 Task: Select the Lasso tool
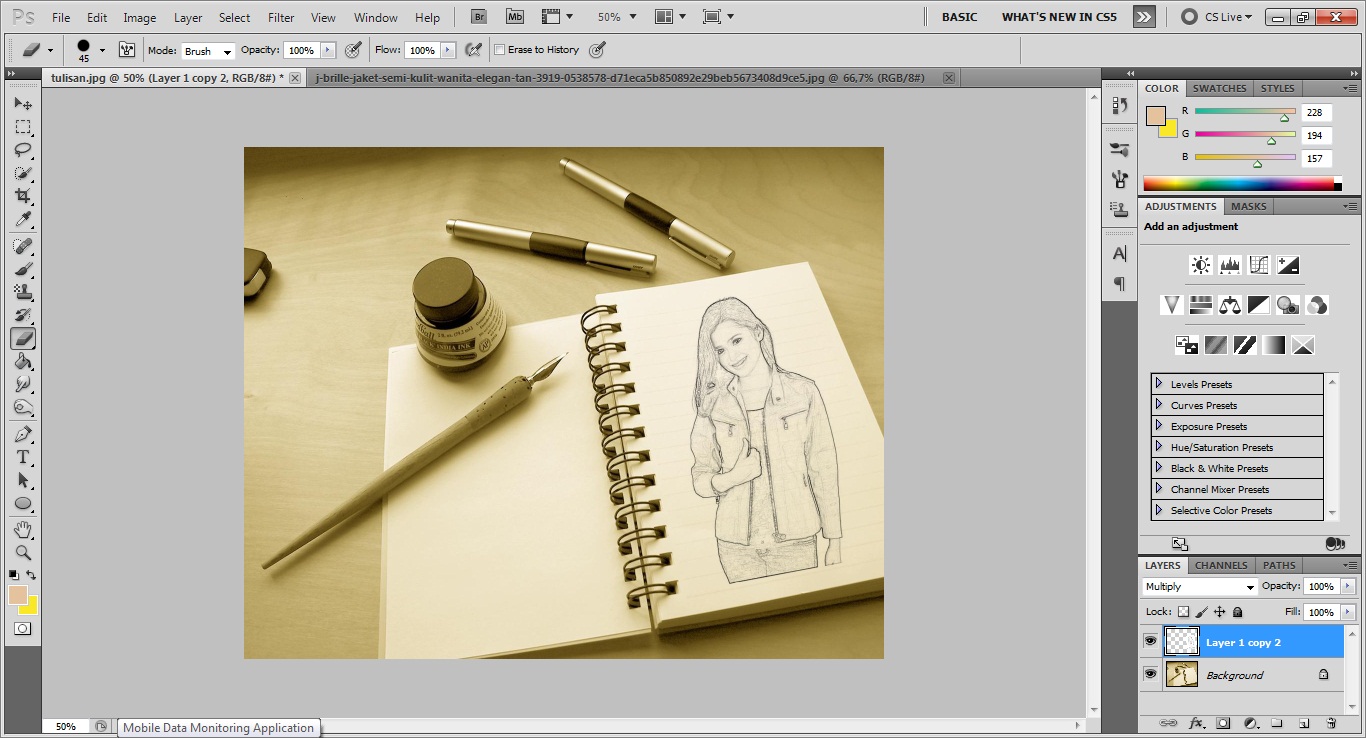(23, 150)
